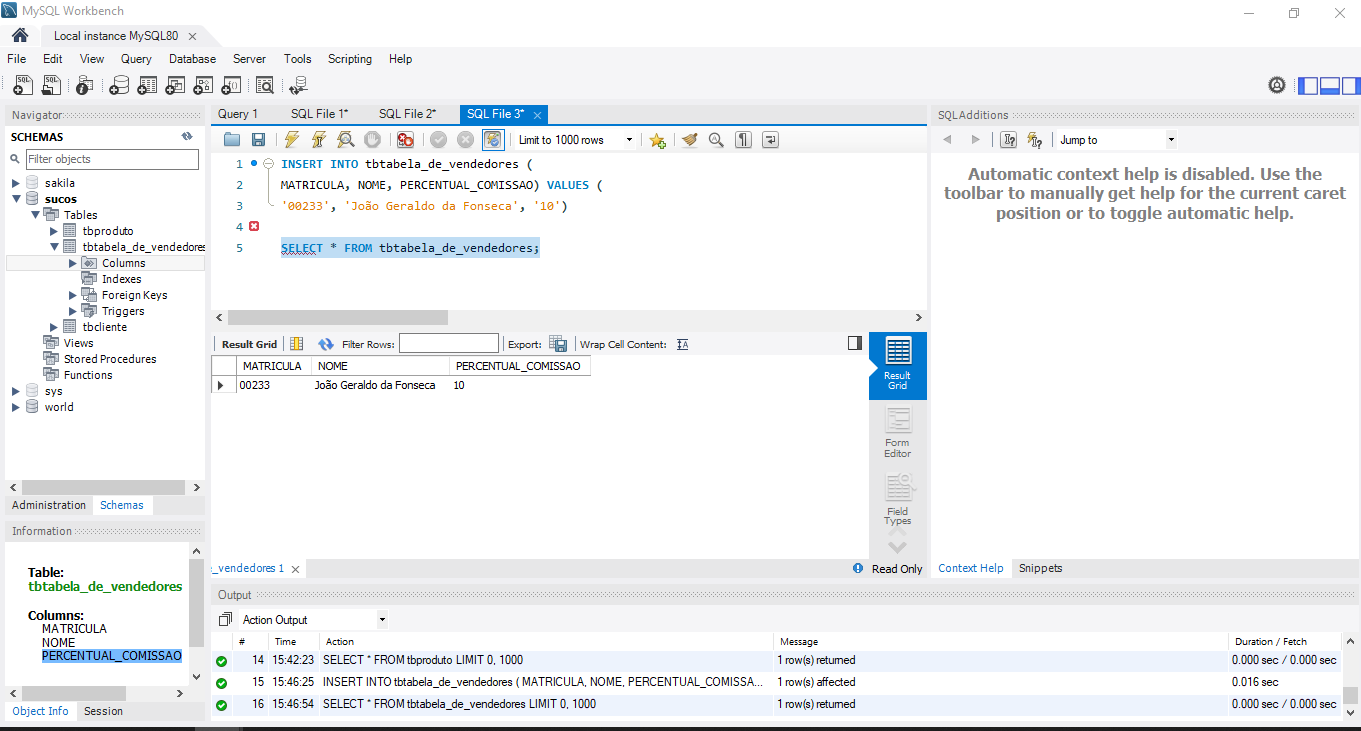Open the Scripting menu
Screen dimensions: 1361x731
[x=350, y=59]
